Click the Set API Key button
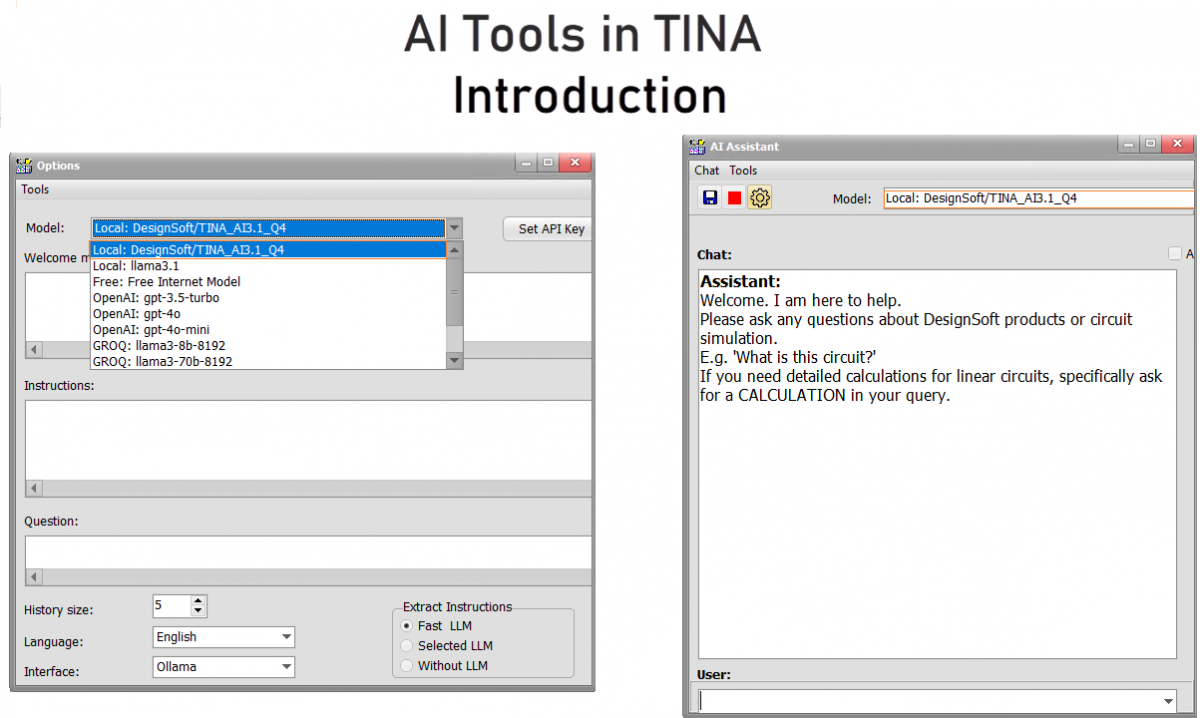This screenshot has width=1200, height=718. (x=548, y=229)
